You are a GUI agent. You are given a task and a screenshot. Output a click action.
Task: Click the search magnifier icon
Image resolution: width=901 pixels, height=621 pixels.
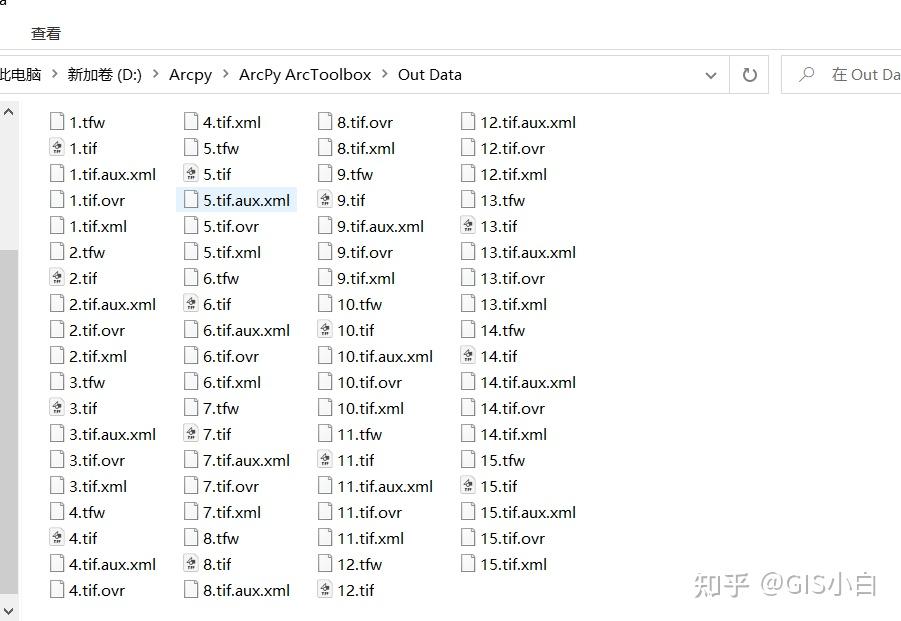click(806, 75)
